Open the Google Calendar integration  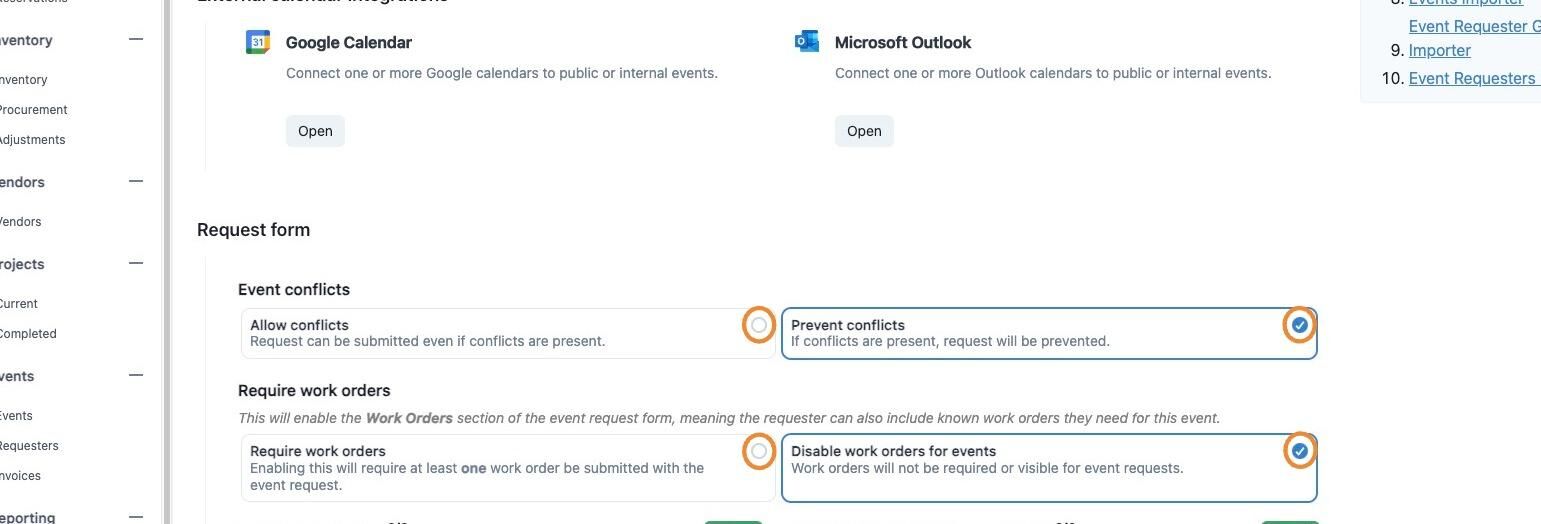(x=315, y=131)
